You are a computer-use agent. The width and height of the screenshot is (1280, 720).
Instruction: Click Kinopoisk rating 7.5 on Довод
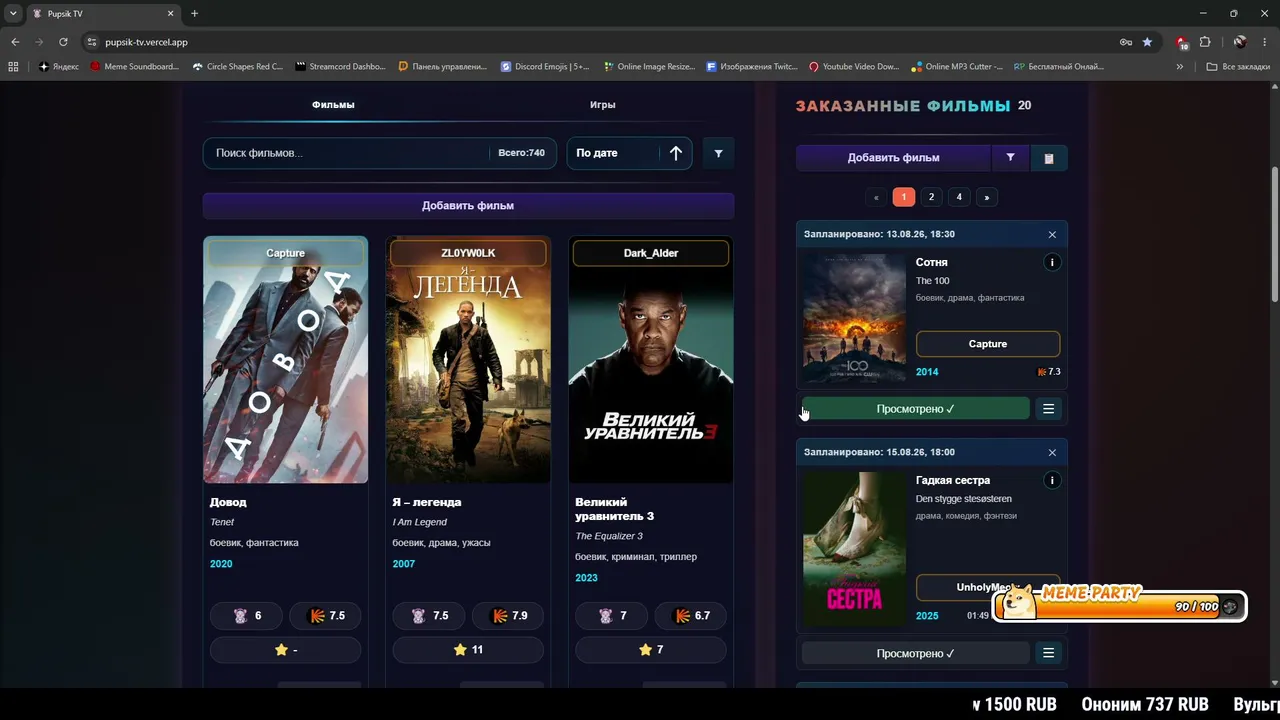326,616
